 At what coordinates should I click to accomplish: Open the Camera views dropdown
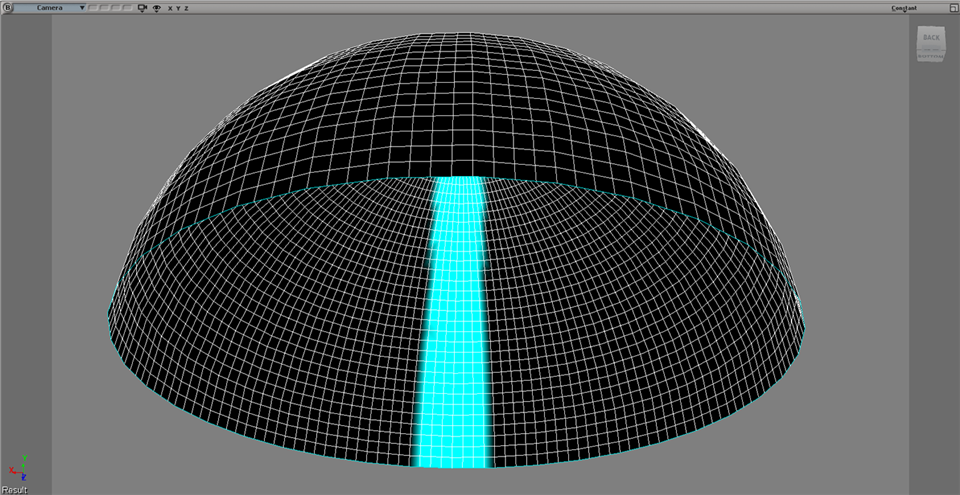point(50,8)
